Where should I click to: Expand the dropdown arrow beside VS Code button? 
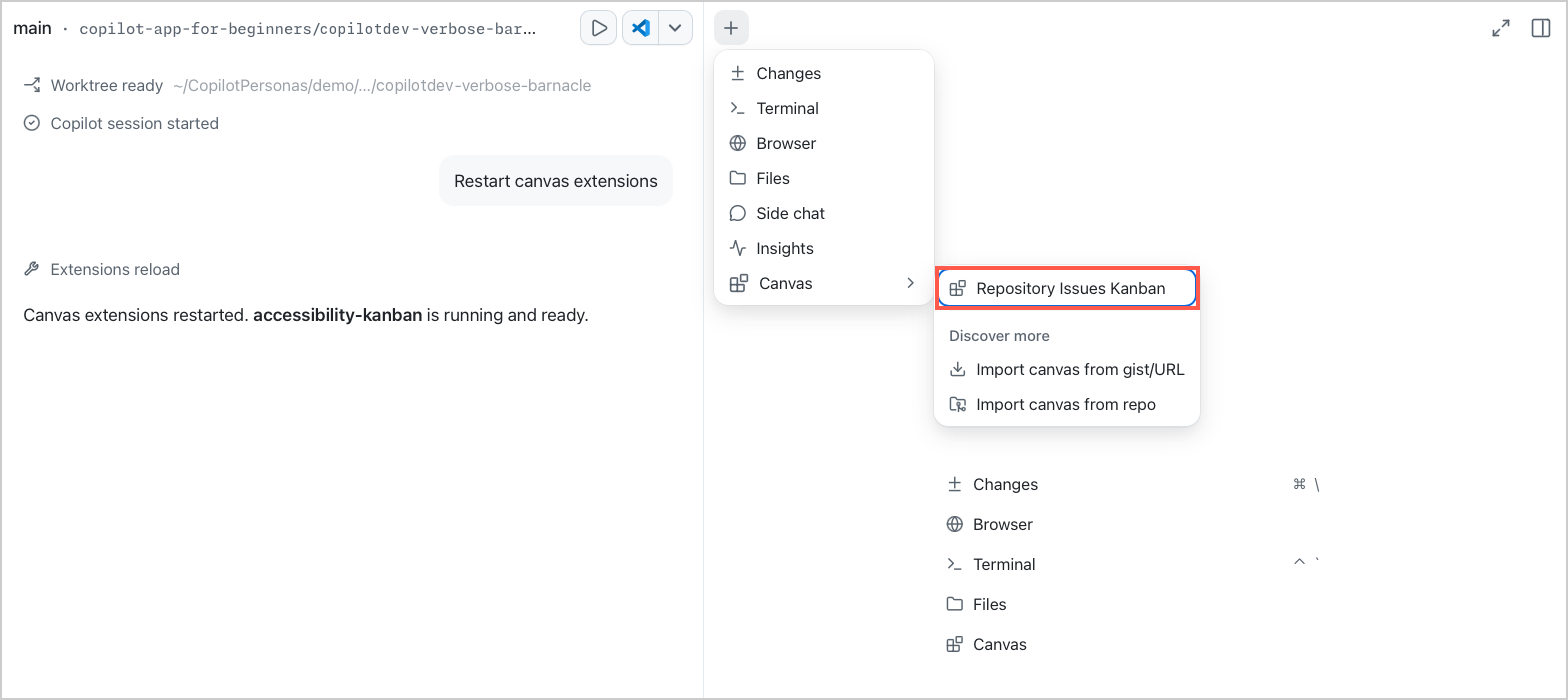pos(675,28)
